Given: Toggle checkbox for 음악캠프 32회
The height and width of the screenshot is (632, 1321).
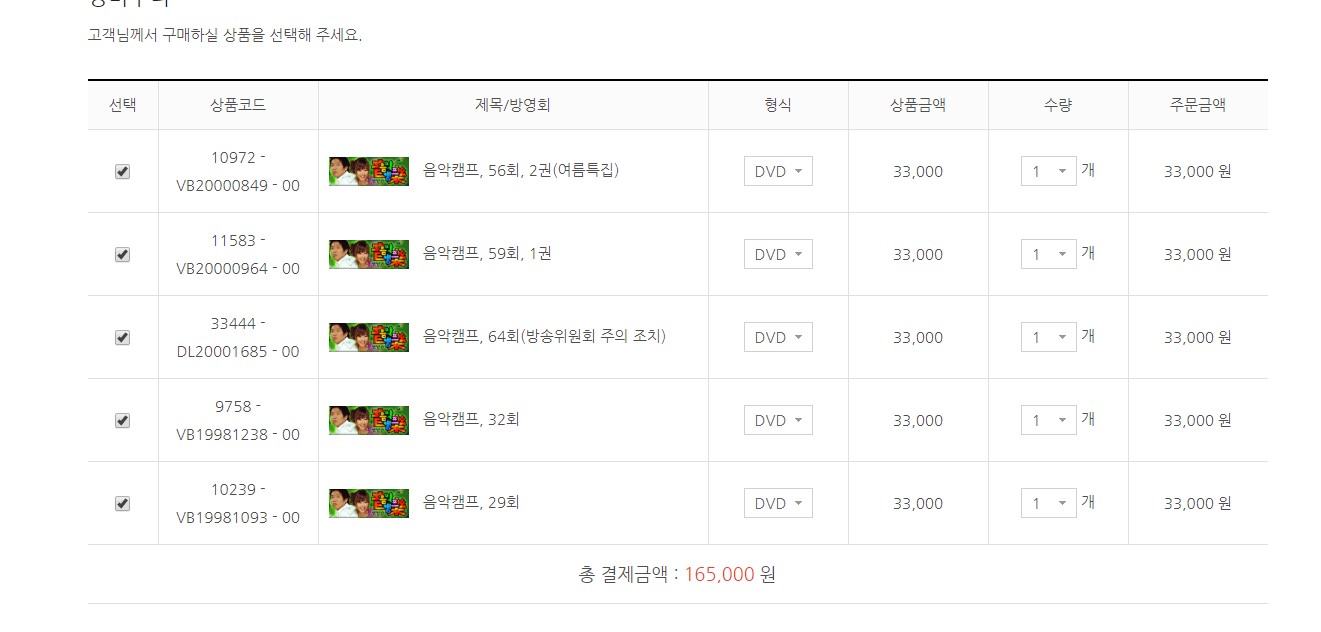Looking at the screenshot, I should pos(122,421).
